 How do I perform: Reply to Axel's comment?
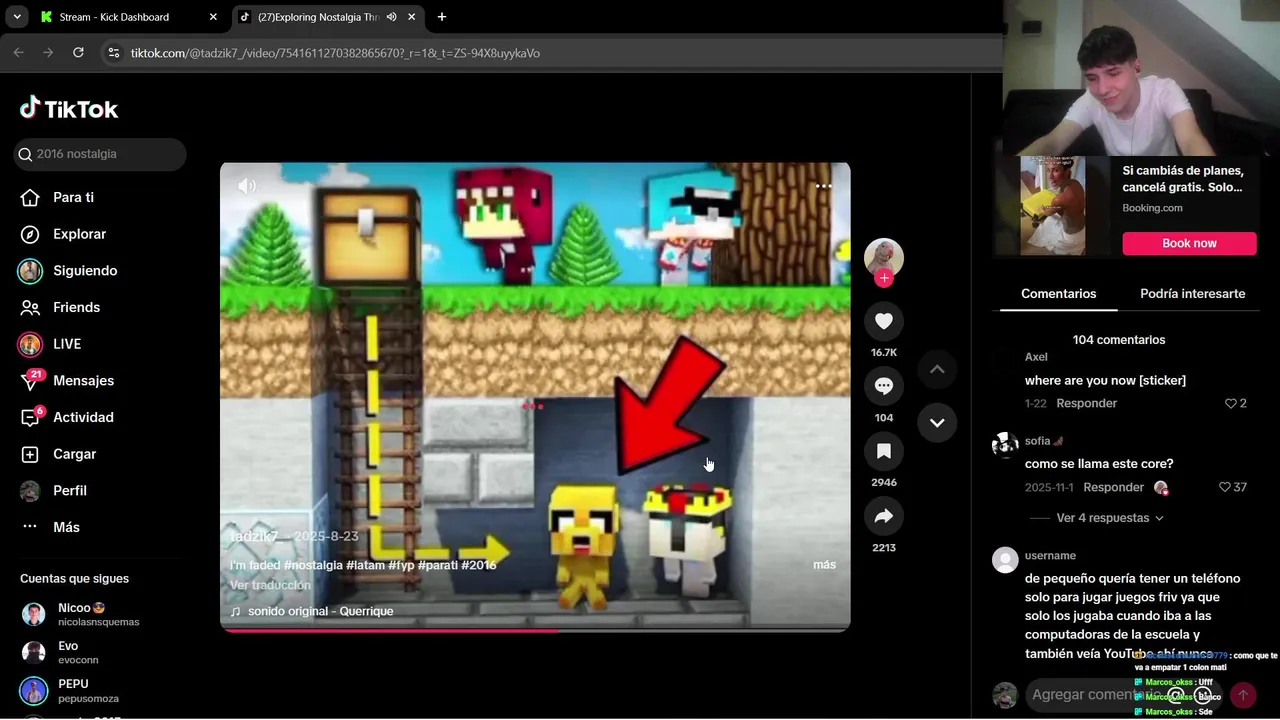[x=1086, y=403]
